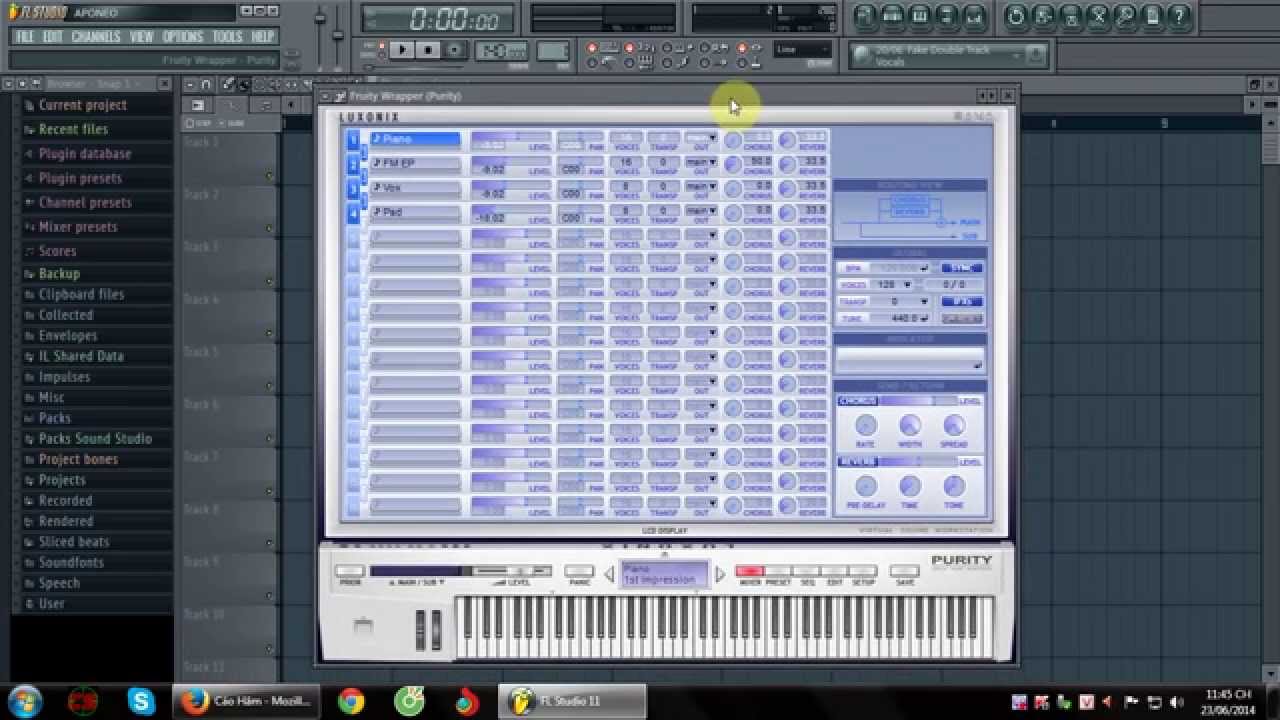Viewport: 1280px width, 720px height.
Task: Open the Scores folder in browser
Action: coord(57,251)
